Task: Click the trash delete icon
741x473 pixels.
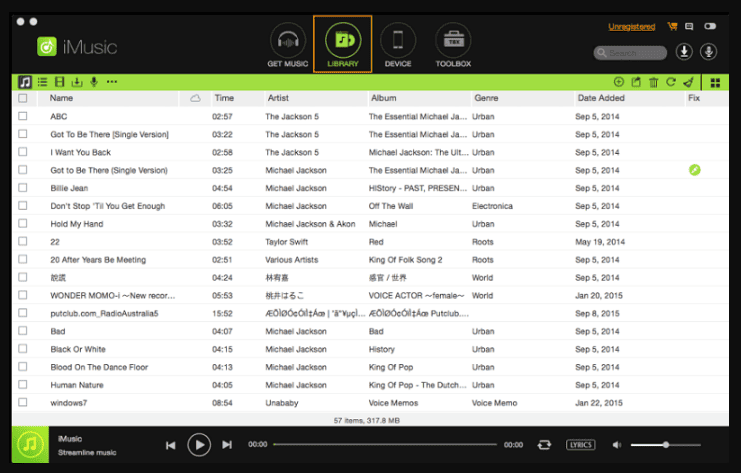Action: [x=654, y=82]
